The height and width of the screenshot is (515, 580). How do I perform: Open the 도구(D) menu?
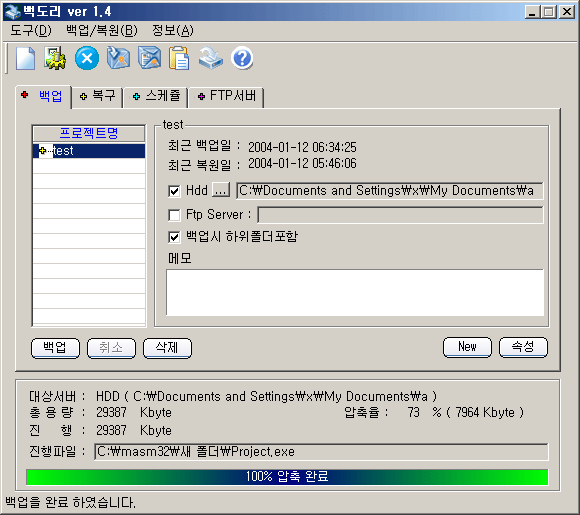pos(31,30)
